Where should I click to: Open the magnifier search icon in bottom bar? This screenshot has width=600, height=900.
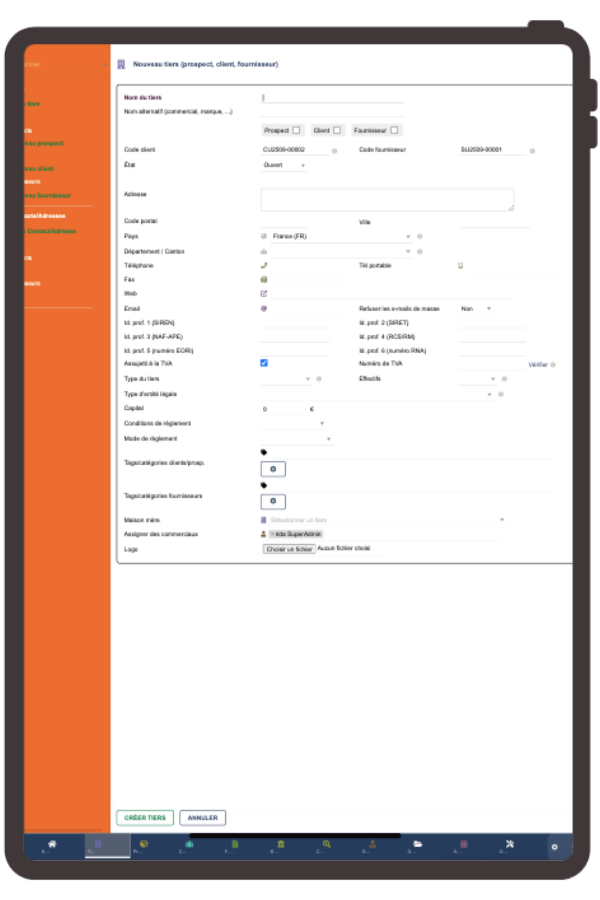(327, 844)
